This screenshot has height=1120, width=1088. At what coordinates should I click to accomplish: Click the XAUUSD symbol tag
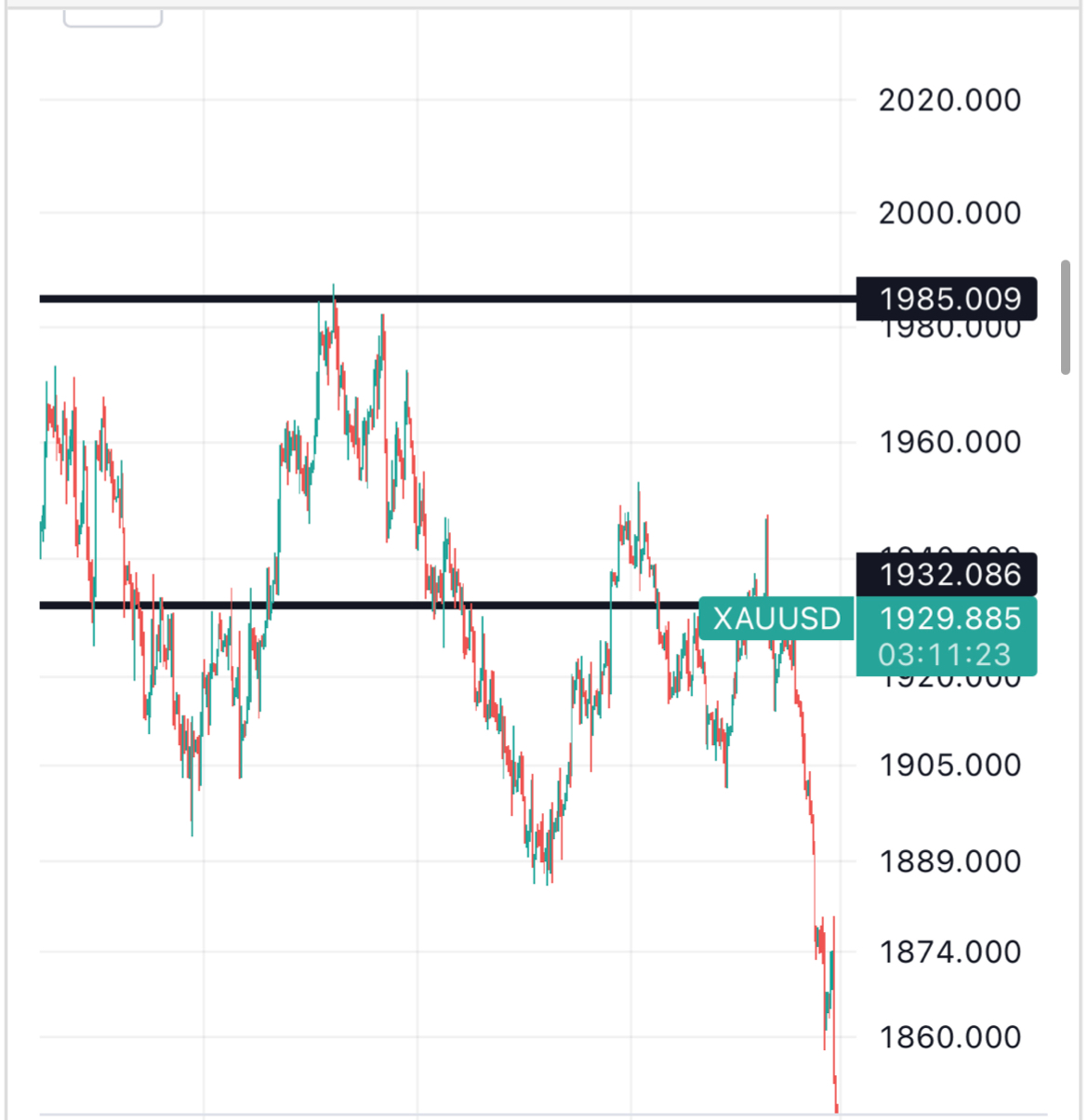coord(776,619)
